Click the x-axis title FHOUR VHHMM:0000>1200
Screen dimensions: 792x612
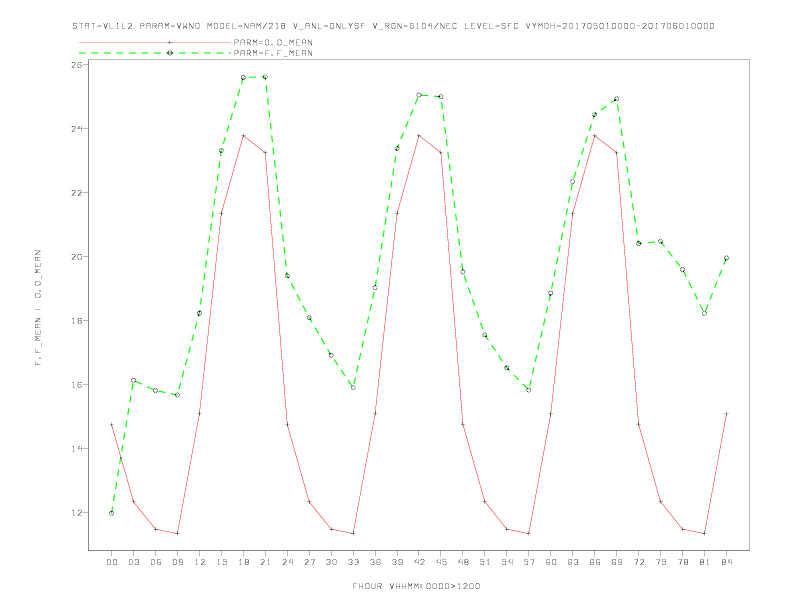(x=416, y=586)
